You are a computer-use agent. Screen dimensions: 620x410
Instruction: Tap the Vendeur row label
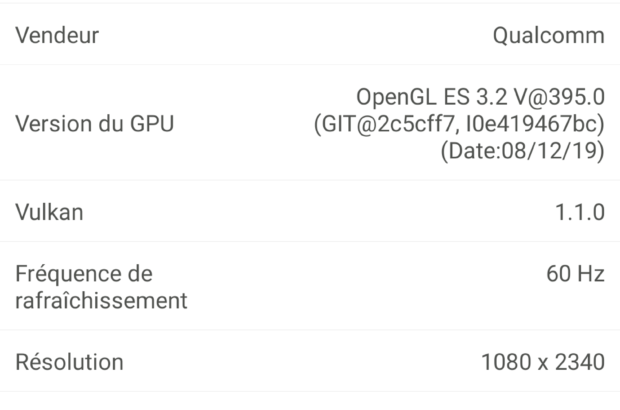tap(56, 36)
